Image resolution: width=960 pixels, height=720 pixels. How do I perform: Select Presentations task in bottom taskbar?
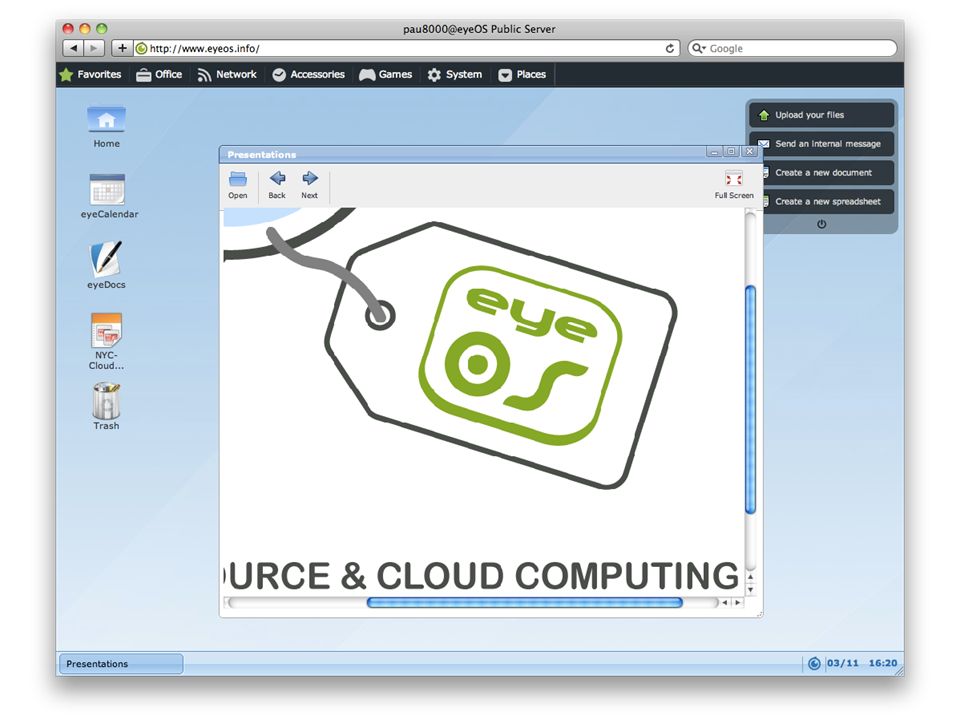[x=121, y=664]
